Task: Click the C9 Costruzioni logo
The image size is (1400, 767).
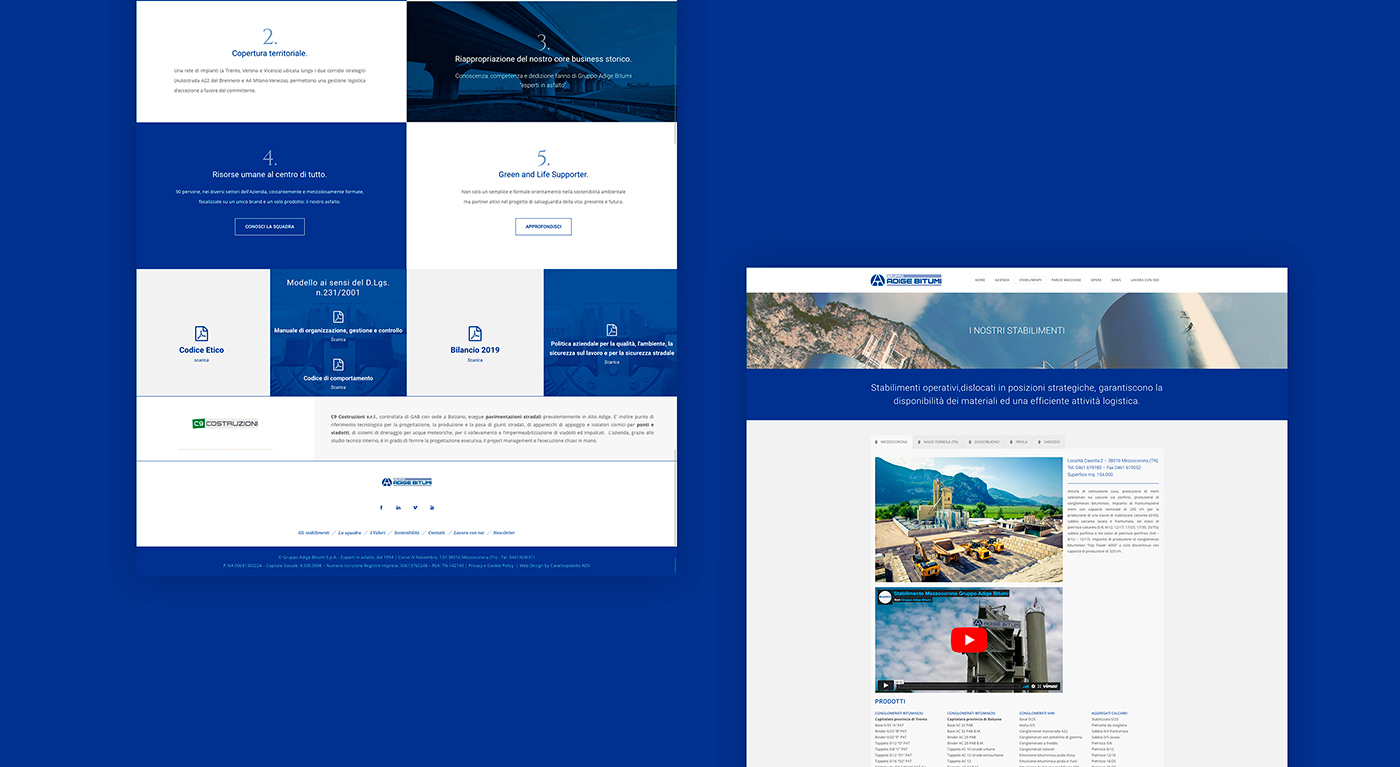Action: click(x=225, y=424)
